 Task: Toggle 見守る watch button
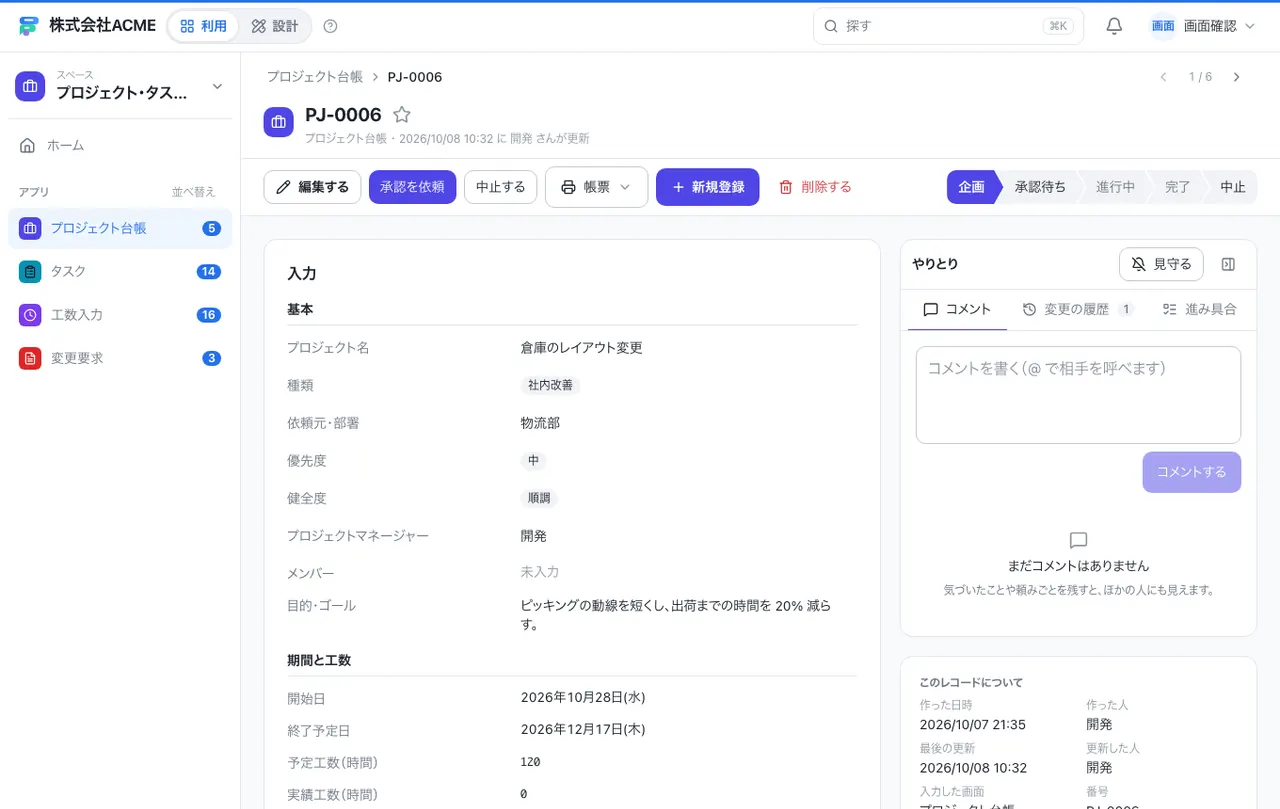pos(1161,264)
